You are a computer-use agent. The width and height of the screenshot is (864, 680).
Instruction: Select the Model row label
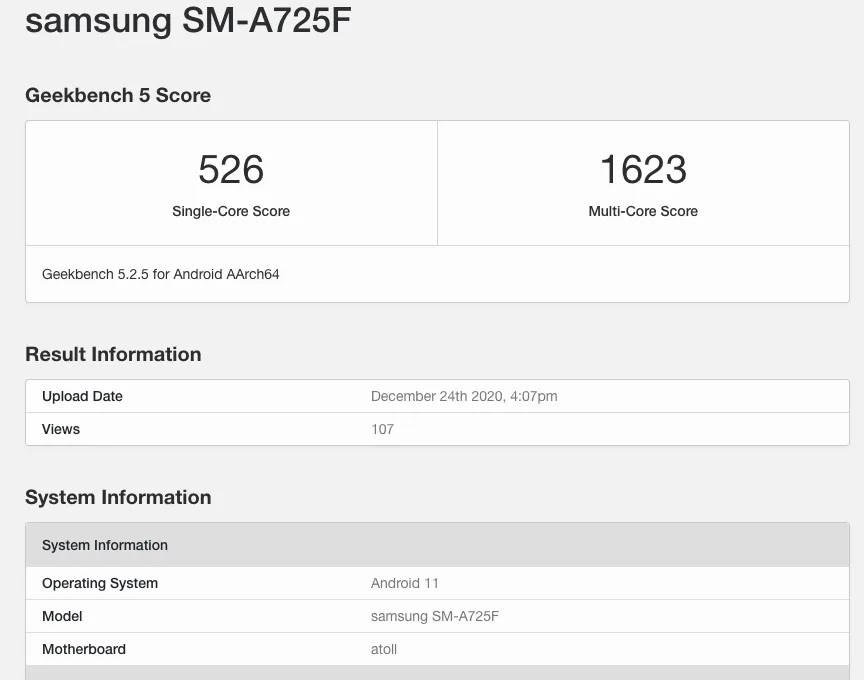point(62,616)
